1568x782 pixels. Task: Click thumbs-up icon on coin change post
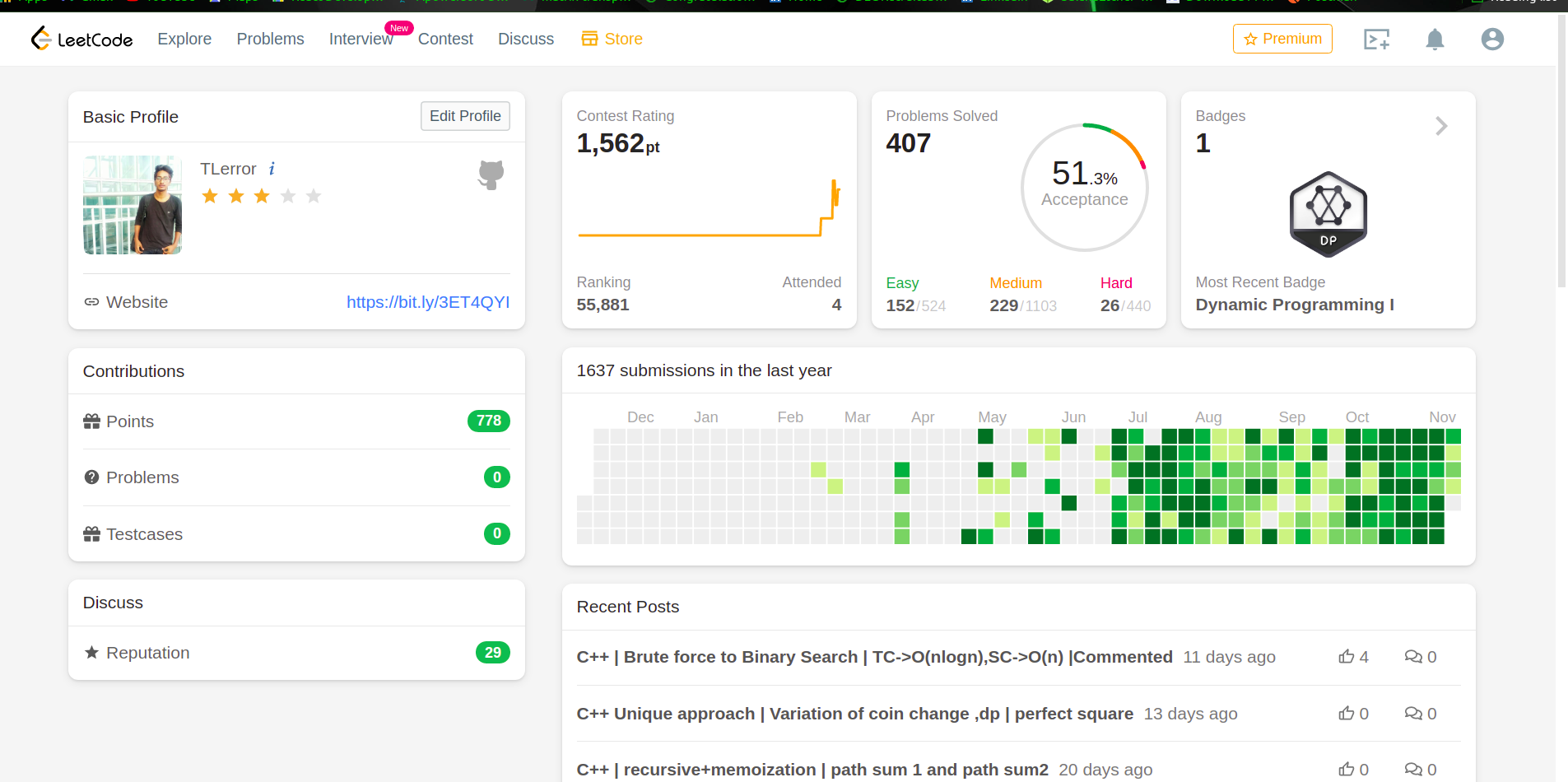[x=1347, y=713]
